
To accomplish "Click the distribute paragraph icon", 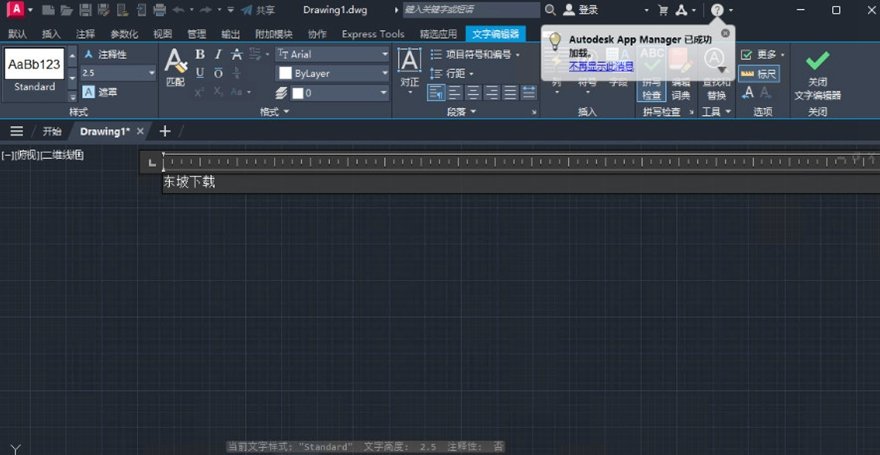I will click(529, 92).
